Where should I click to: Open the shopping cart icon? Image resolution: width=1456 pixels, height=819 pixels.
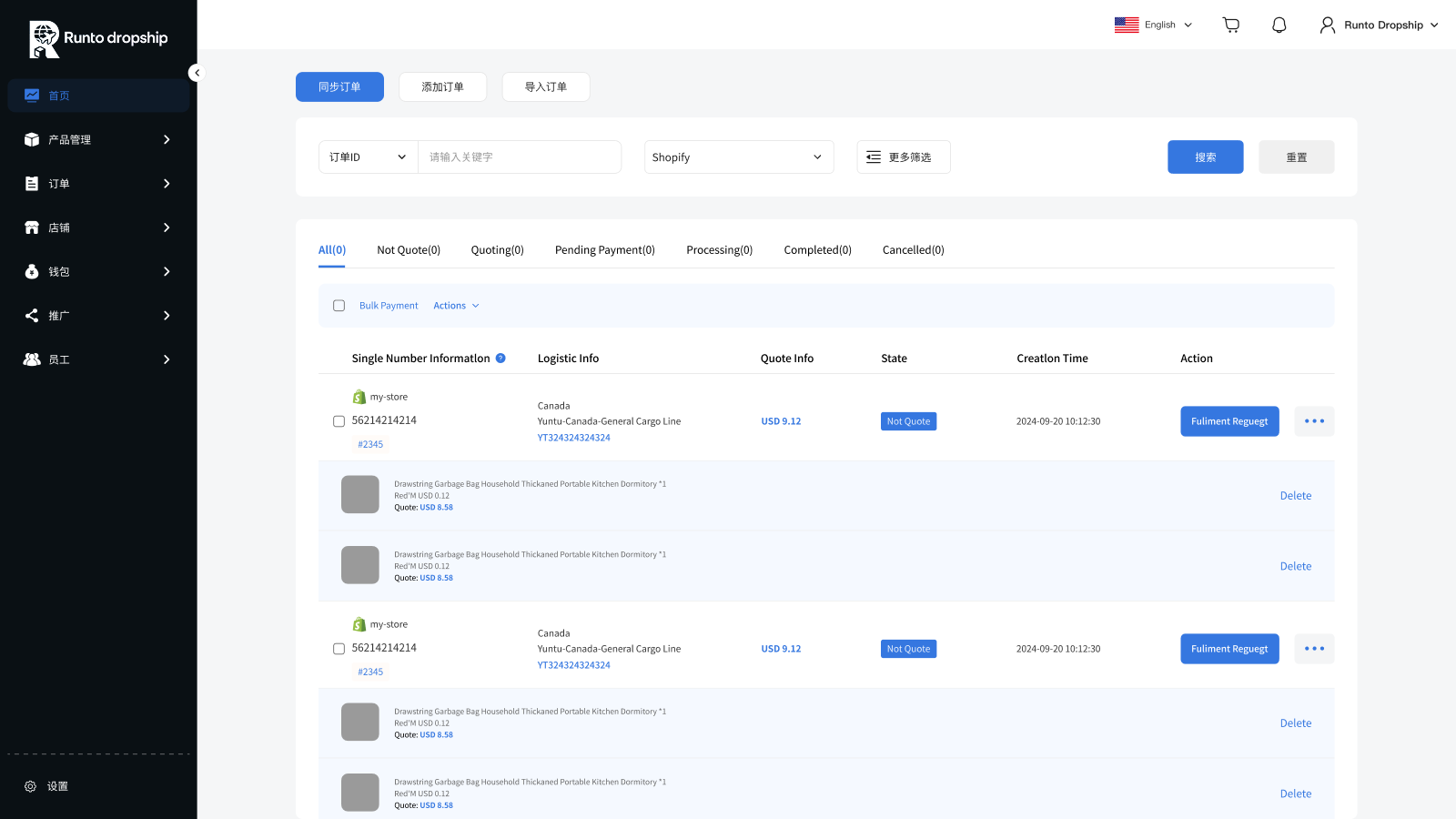1230,25
